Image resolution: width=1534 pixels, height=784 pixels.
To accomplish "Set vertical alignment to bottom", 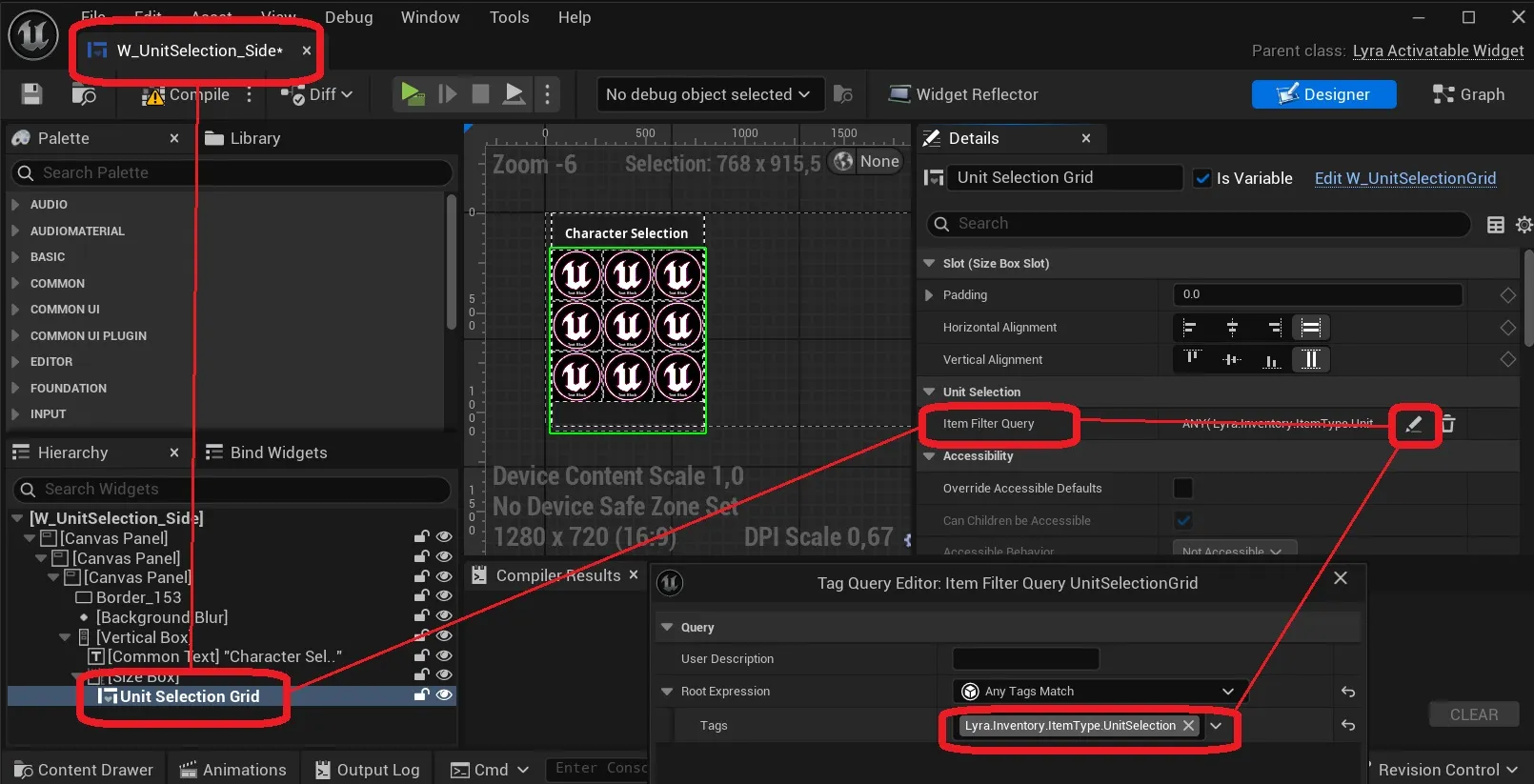I will (x=1272, y=359).
